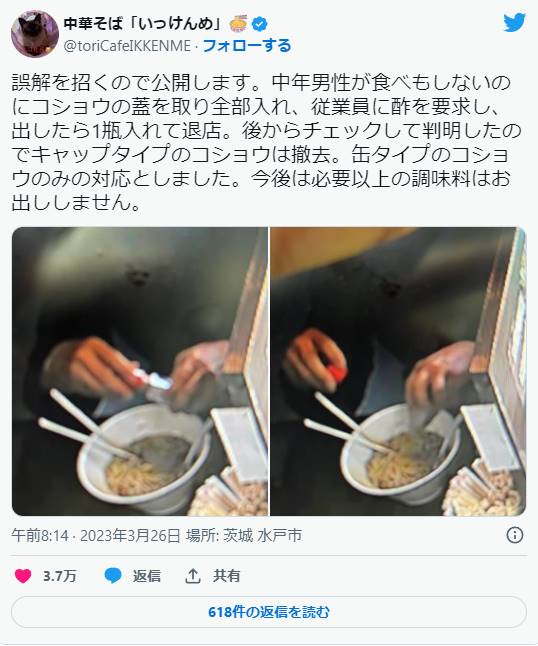Click the share upload icon
The width and height of the screenshot is (538, 646).
[192, 576]
